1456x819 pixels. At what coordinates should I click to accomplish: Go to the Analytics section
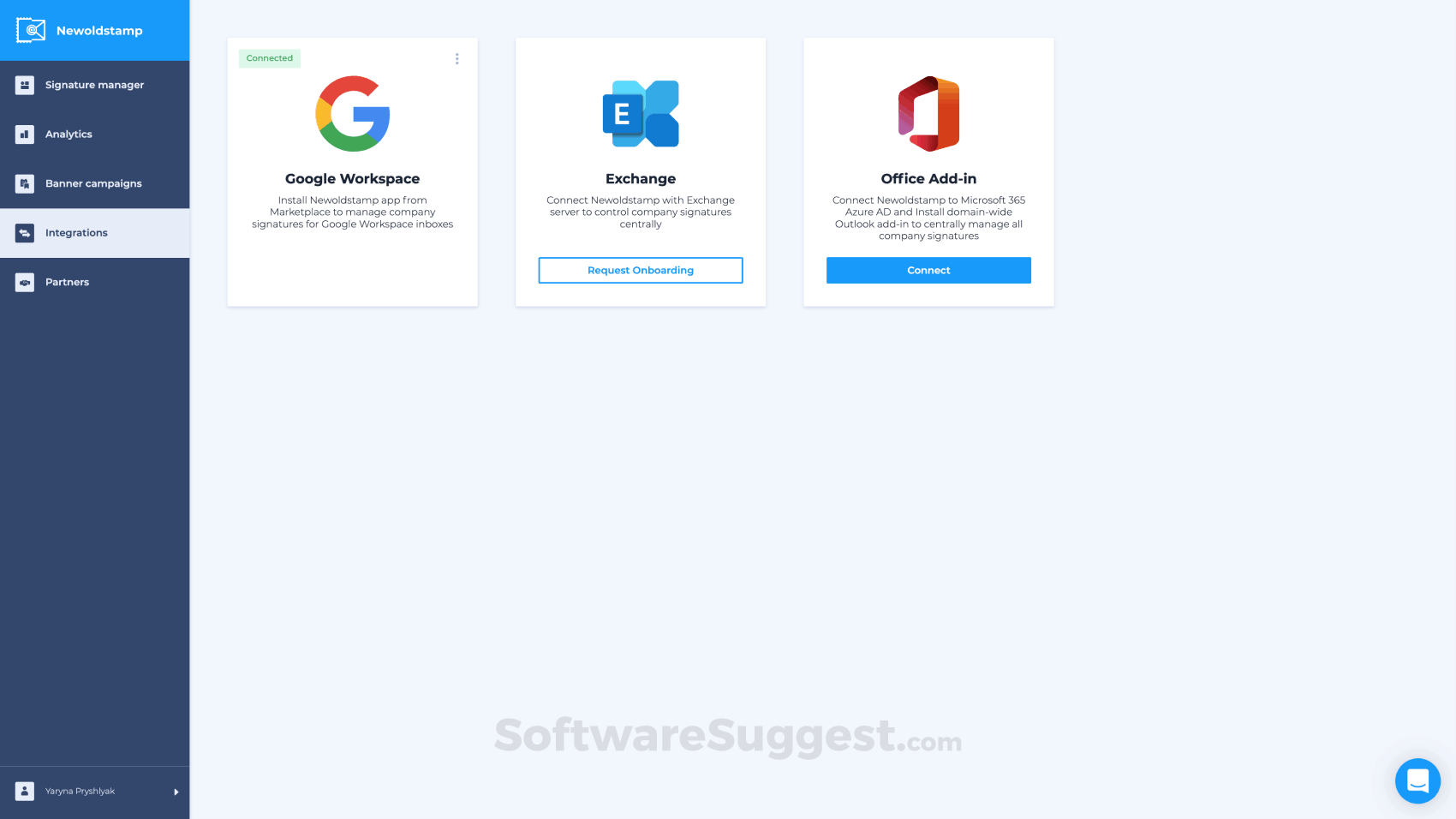point(95,135)
